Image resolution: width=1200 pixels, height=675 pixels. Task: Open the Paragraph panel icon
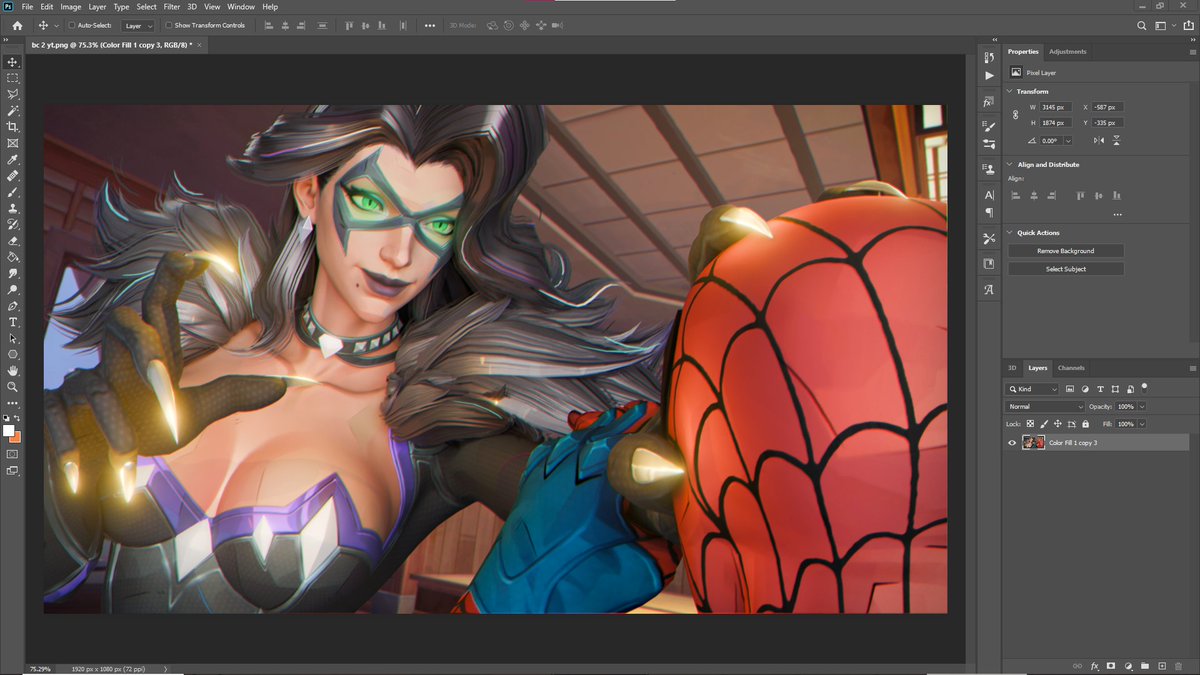[989, 212]
